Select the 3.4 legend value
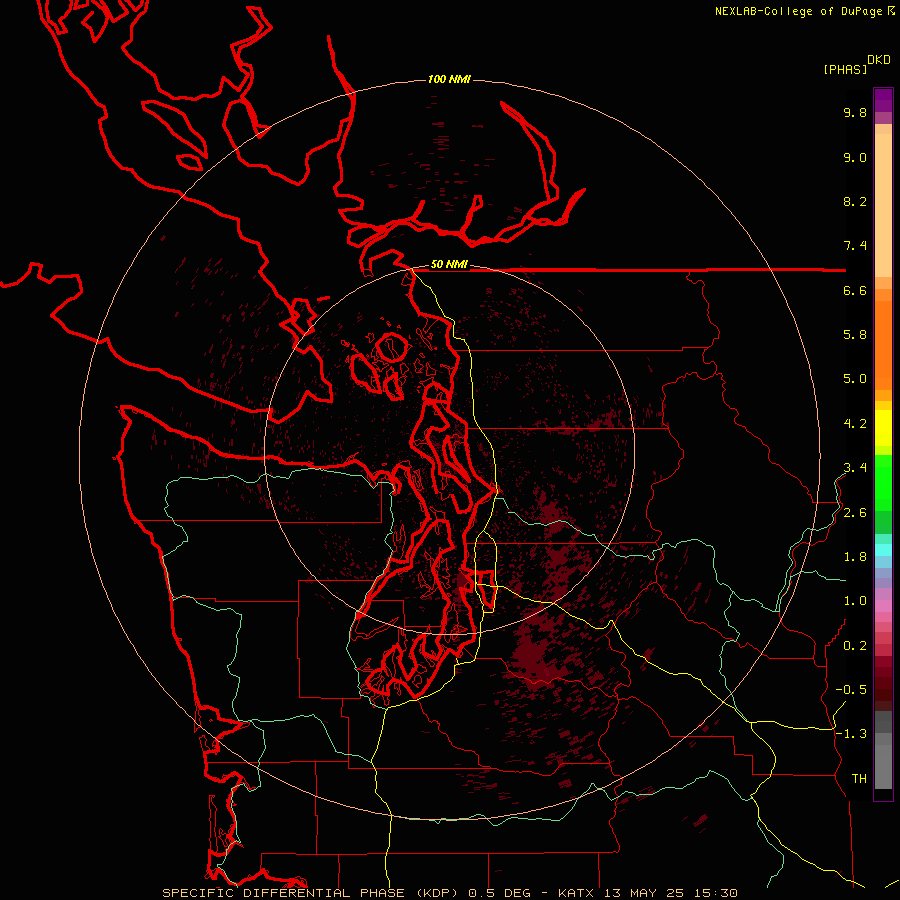 click(855, 468)
